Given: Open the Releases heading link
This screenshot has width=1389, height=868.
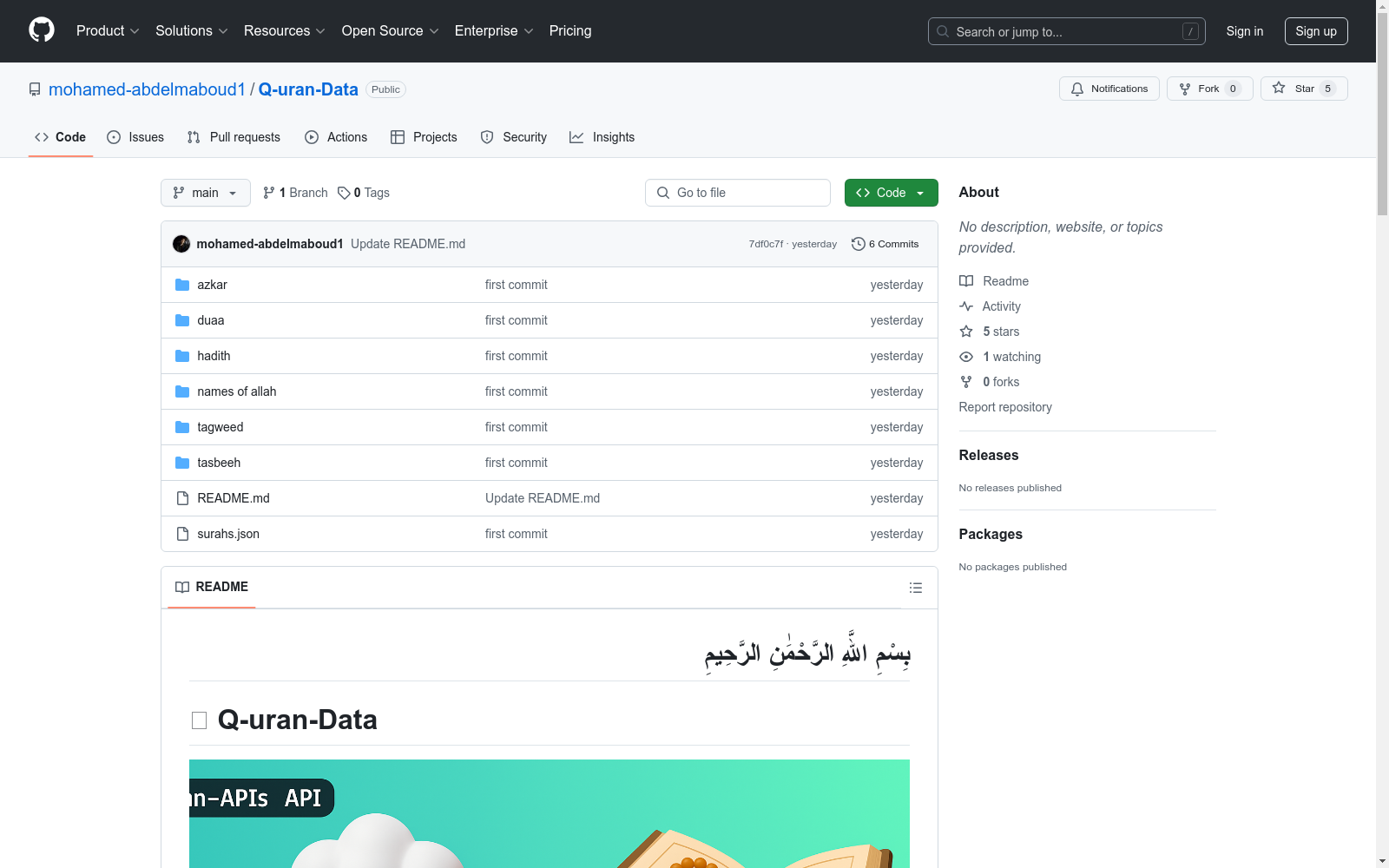Looking at the screenshot, I should [x=989, y=455].
